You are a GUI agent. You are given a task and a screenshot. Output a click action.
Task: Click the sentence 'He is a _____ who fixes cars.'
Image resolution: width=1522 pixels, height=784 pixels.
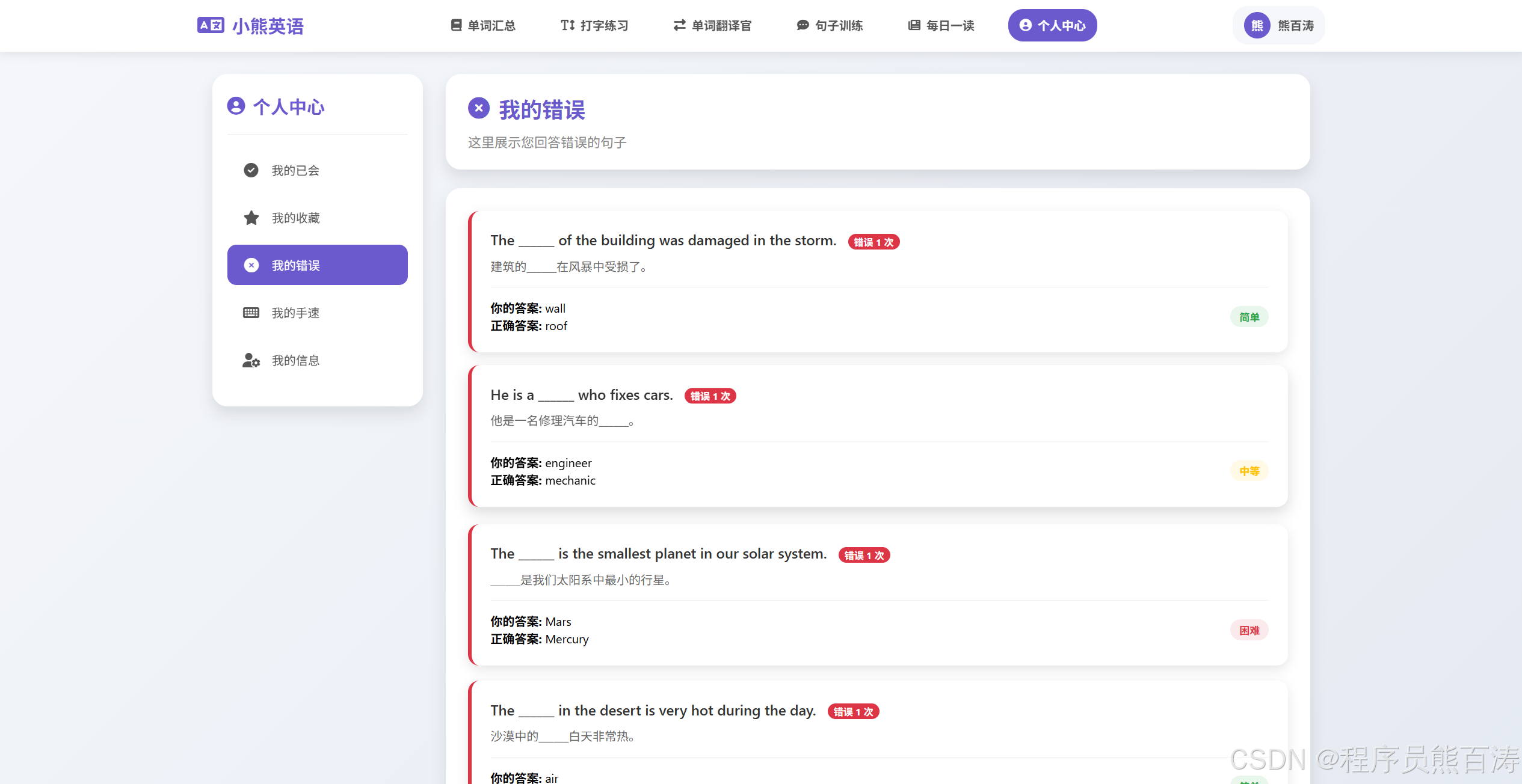(582, 395)
